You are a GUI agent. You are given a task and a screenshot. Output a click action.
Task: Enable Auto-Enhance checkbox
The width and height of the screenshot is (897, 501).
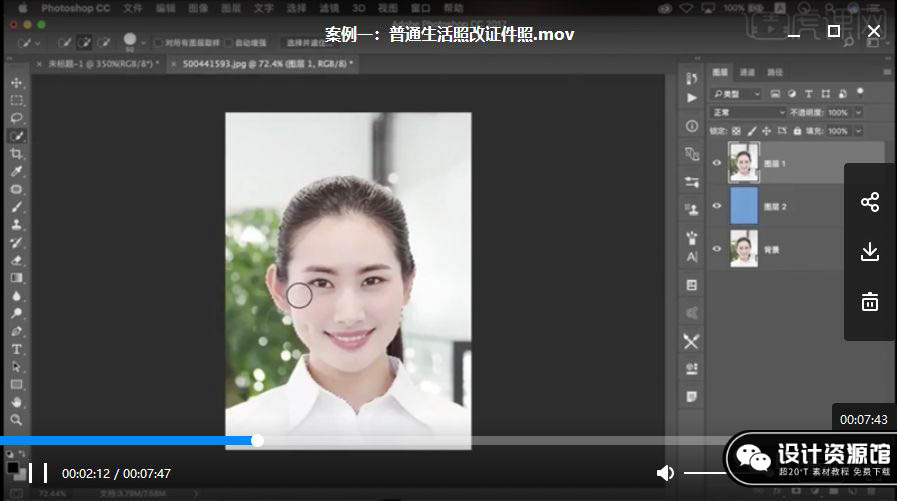tap(228, 43)
